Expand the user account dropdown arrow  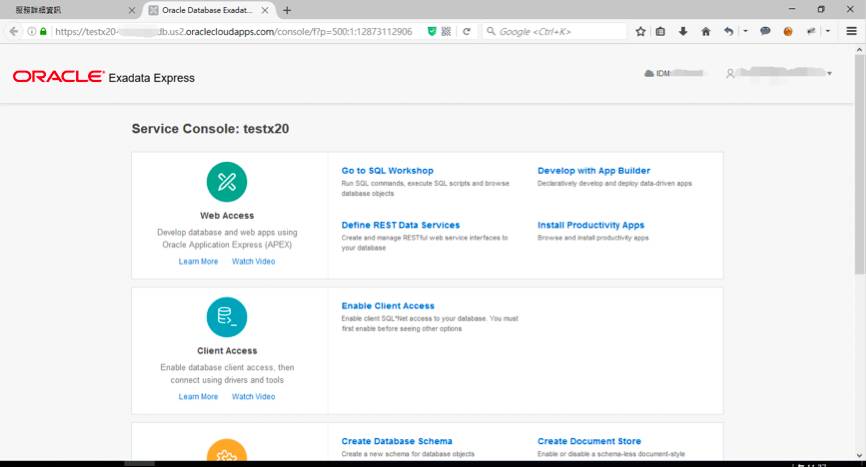(830, 73)
